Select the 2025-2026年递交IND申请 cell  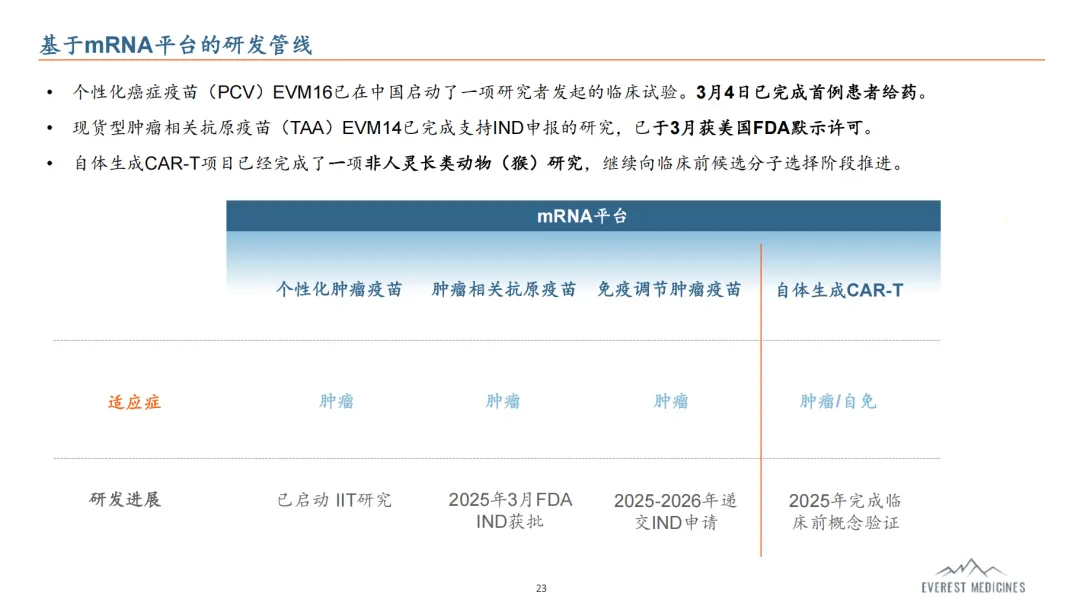click(675, 511)
